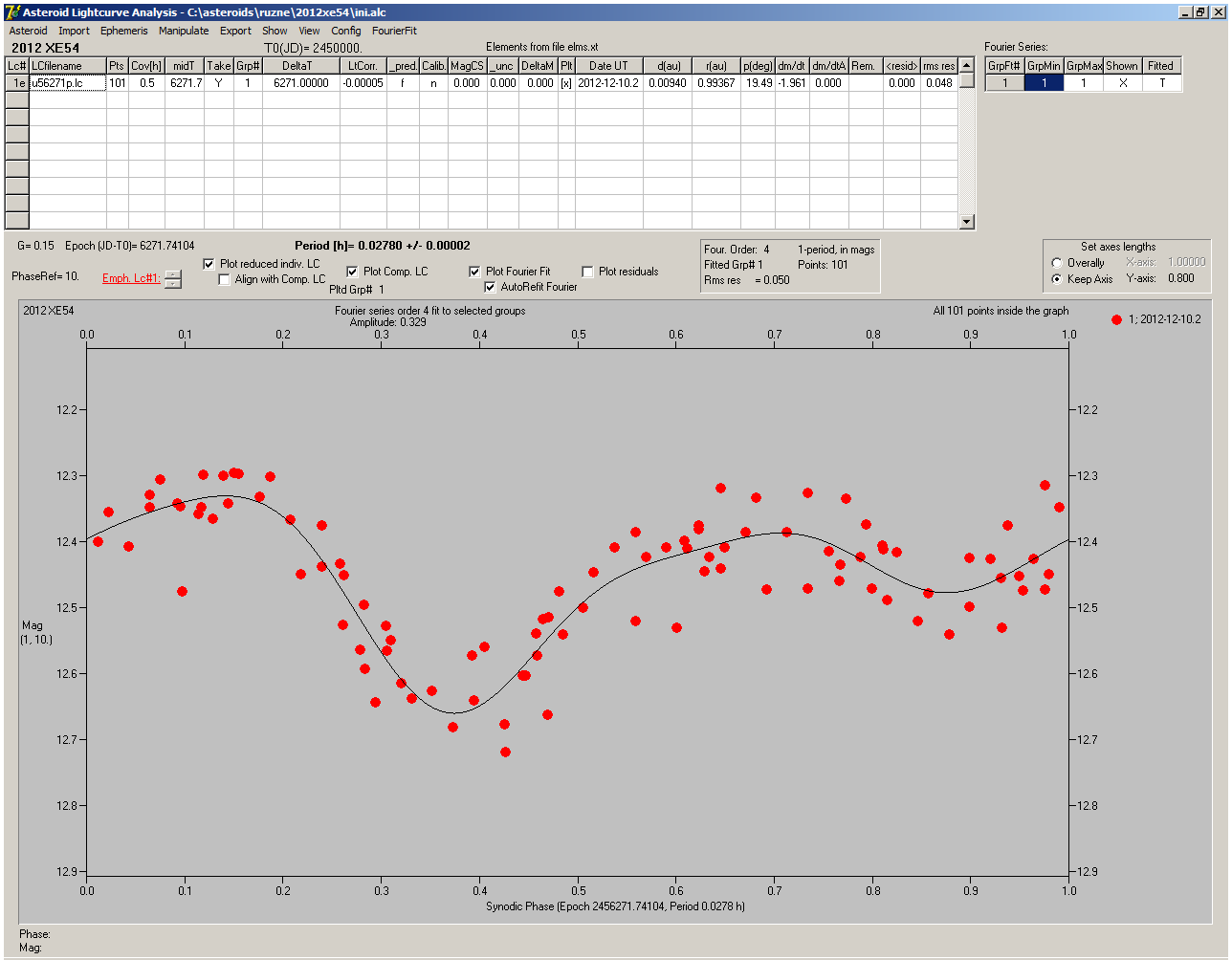Restore the window with title bar button
Screen dimensions: 1232x960
1200,12
